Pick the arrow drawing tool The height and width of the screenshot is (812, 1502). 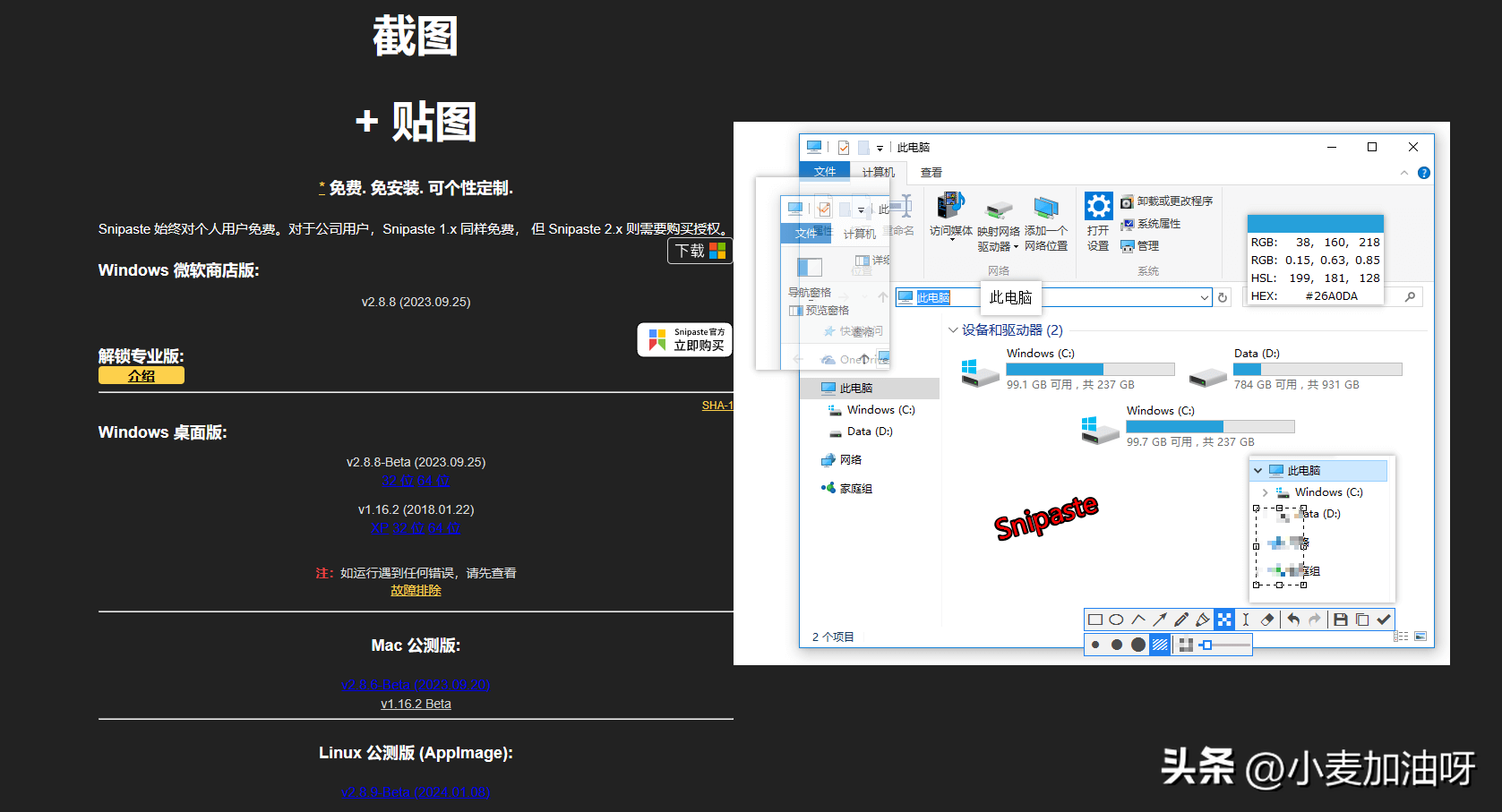tap(1160, 620)
